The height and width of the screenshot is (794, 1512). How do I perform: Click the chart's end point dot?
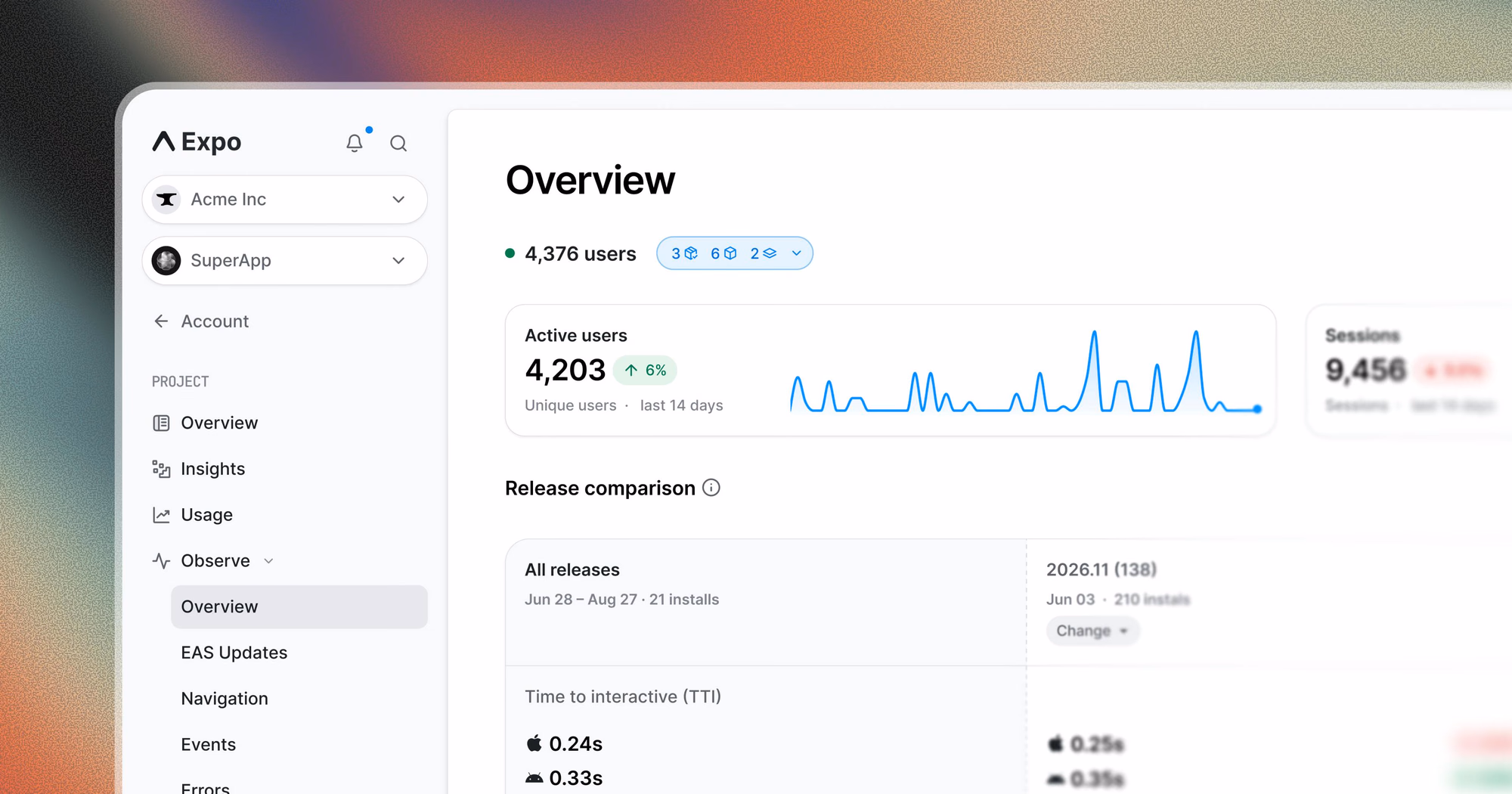point(1257,409)
